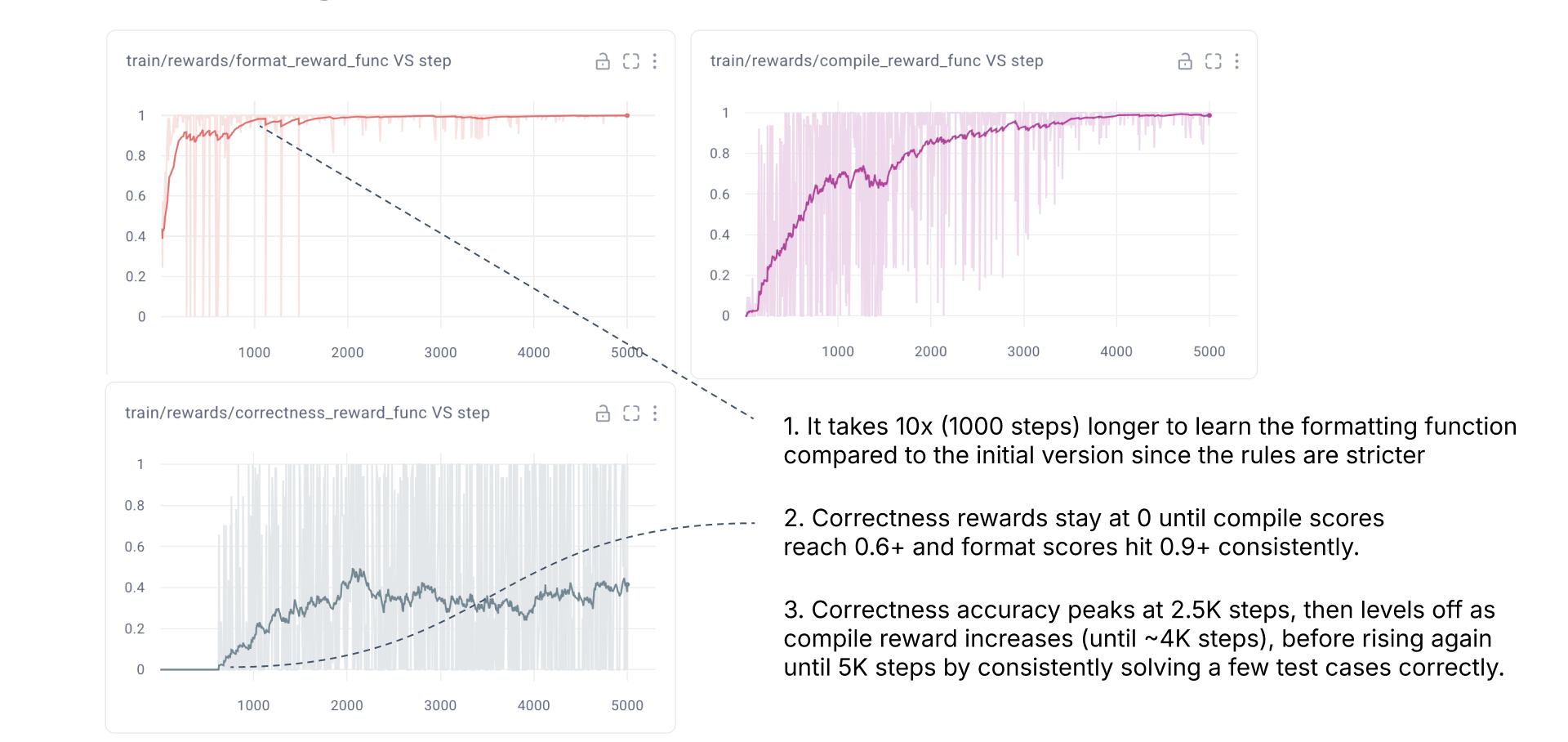Click the train/rewards/format_reward_func VS step title

(288, 61)
